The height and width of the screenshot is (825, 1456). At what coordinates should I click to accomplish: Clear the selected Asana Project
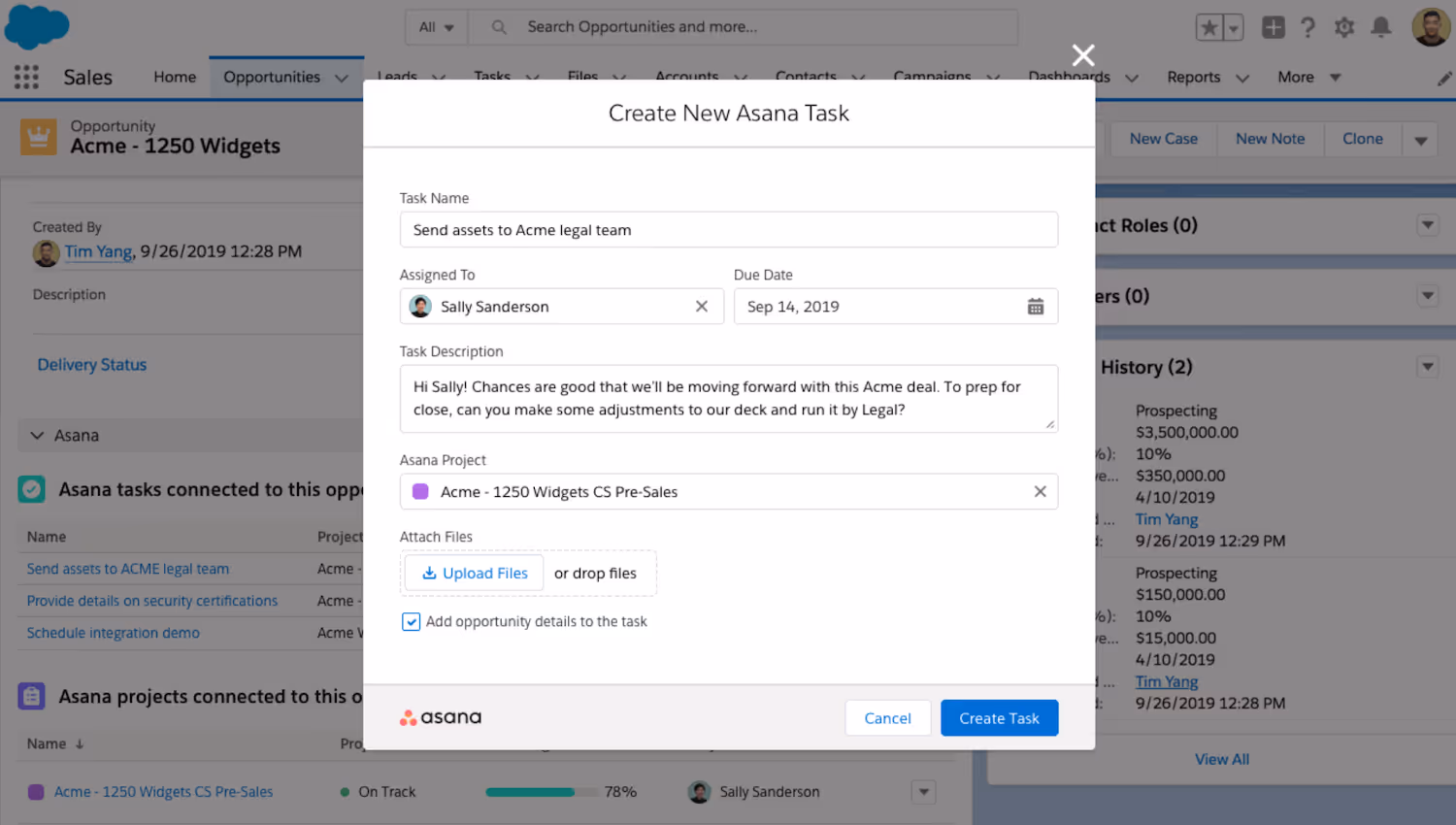[x=1040, y=491]
